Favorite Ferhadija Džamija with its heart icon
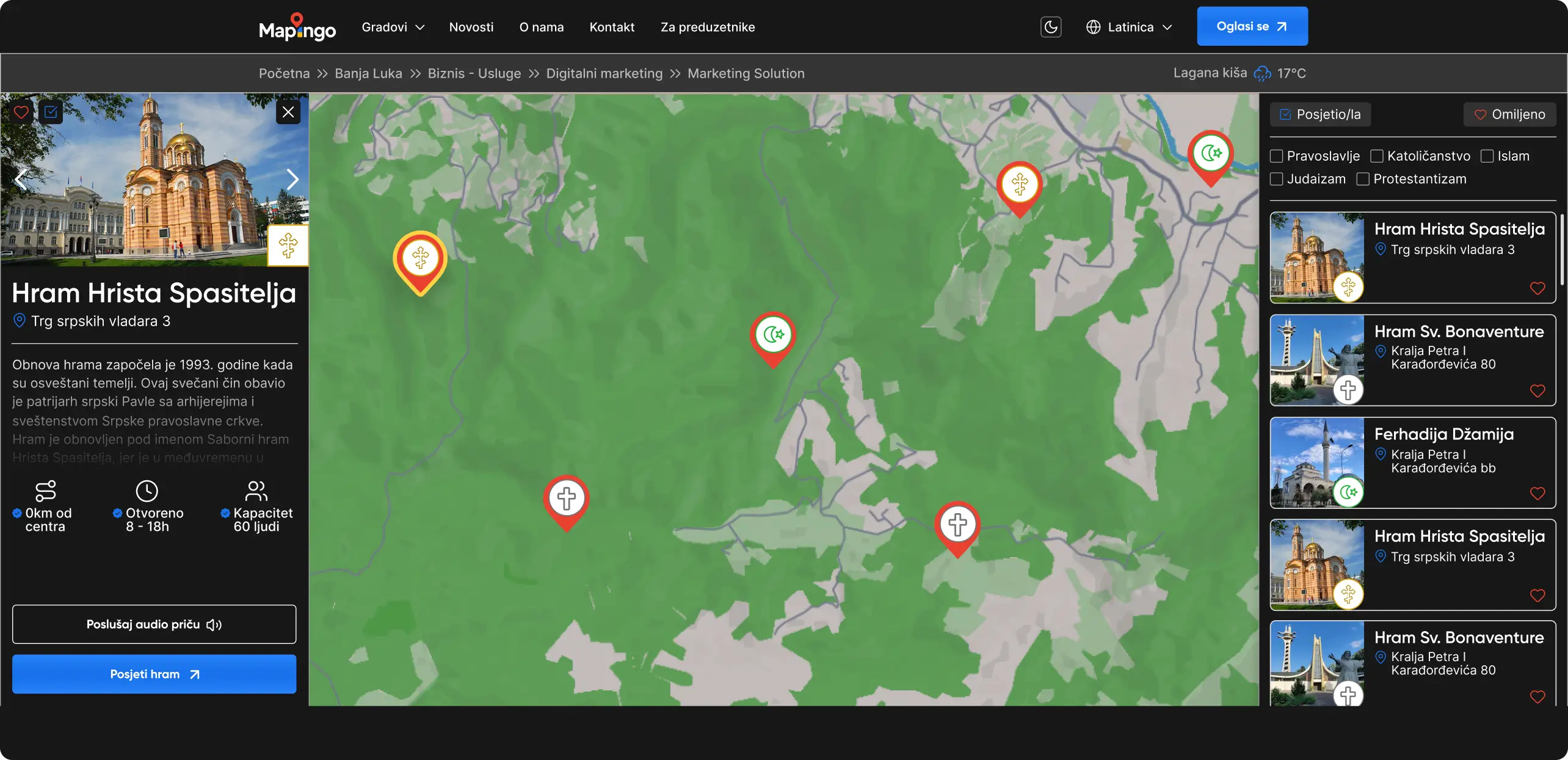 coord(1537,493)
